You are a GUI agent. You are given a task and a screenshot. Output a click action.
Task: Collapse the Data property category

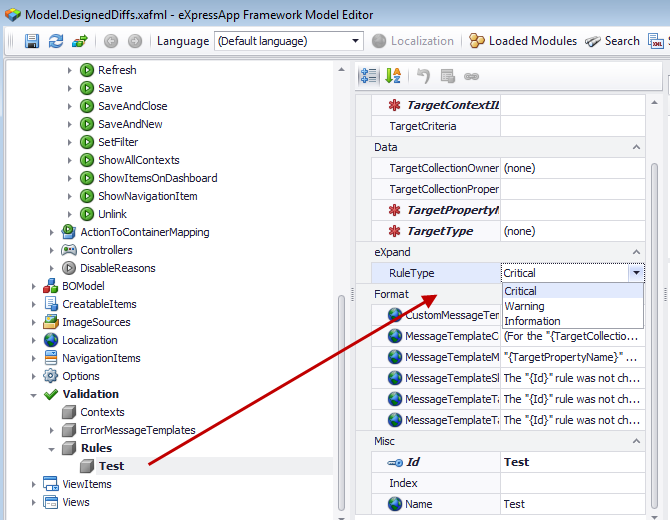coord(636,147)
